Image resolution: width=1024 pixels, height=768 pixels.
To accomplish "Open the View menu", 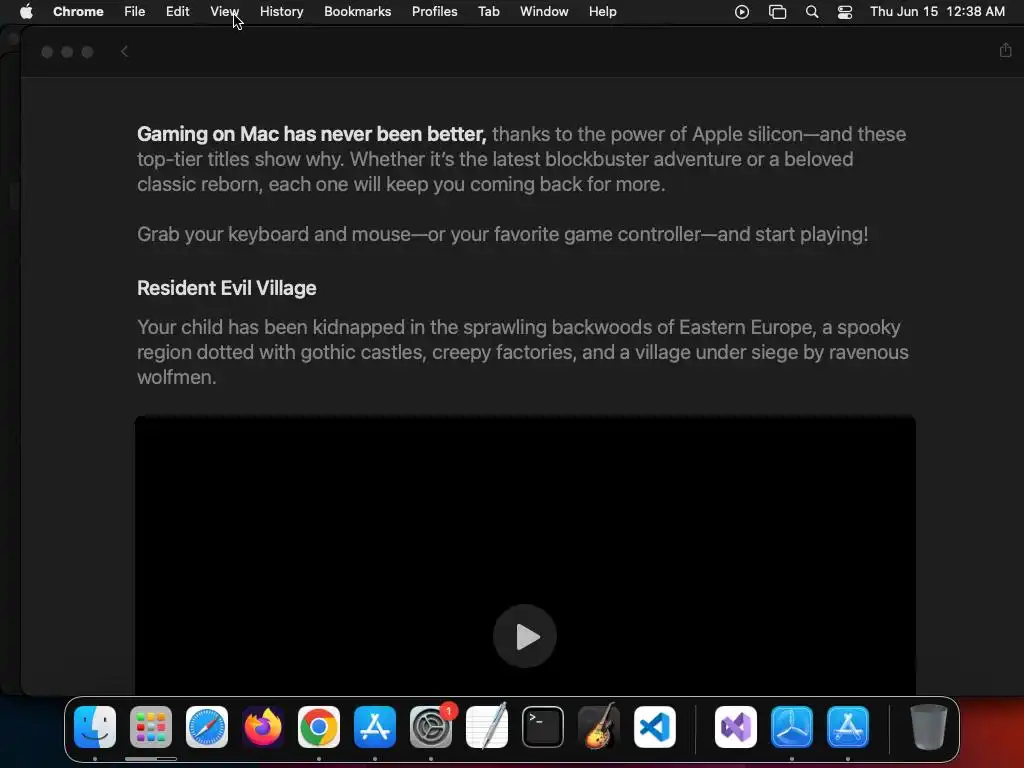I will click(224, 11).
